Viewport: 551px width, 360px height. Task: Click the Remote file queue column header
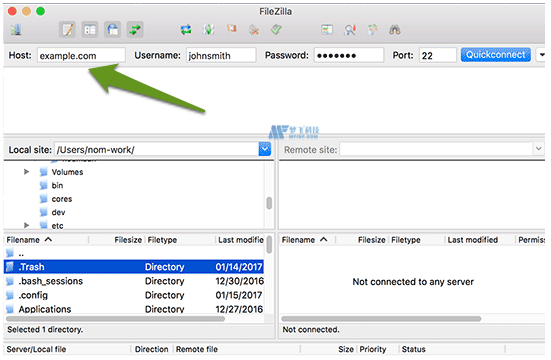[237, 349]
